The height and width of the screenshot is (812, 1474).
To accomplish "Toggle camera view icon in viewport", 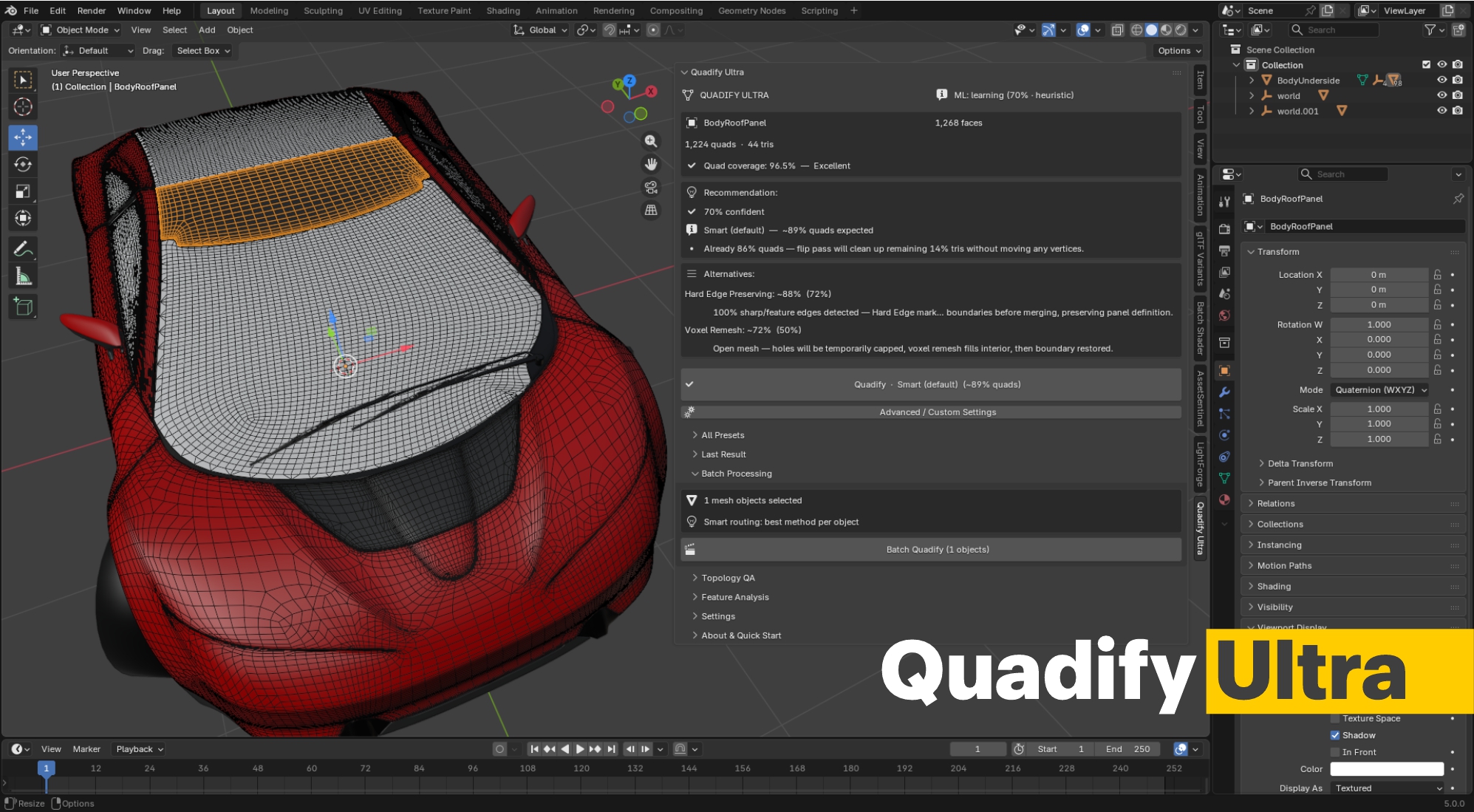I will coord(651,187).
